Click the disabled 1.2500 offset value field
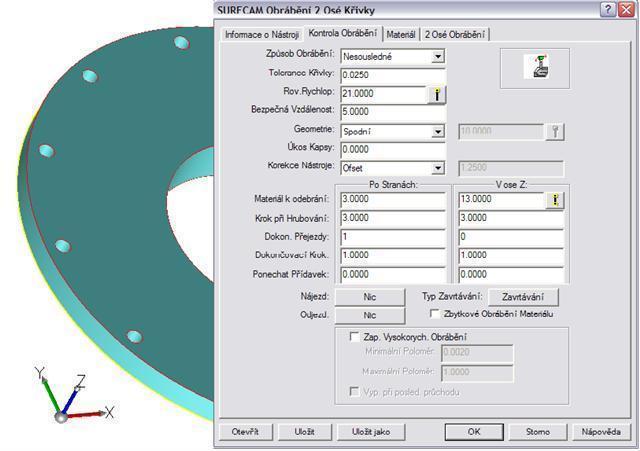Image resolution: width=640 pixels, height=451 pixels. 511,168
